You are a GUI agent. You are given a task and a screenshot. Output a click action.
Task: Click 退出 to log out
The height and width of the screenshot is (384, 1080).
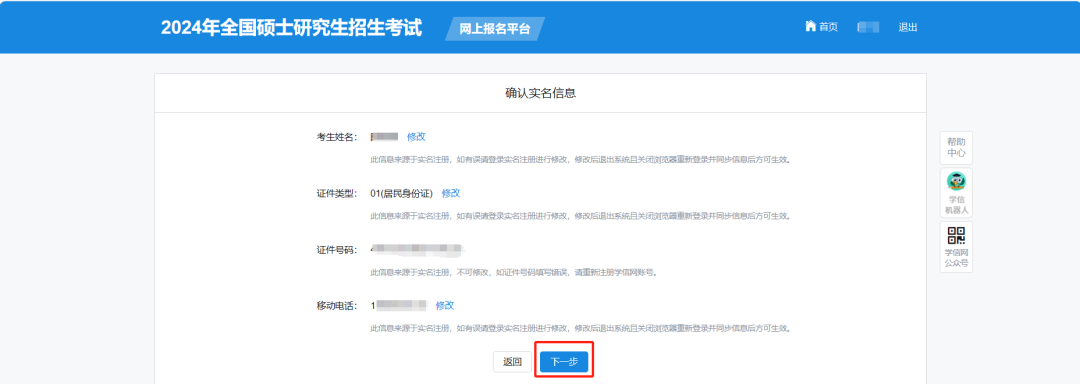[908, 27]
